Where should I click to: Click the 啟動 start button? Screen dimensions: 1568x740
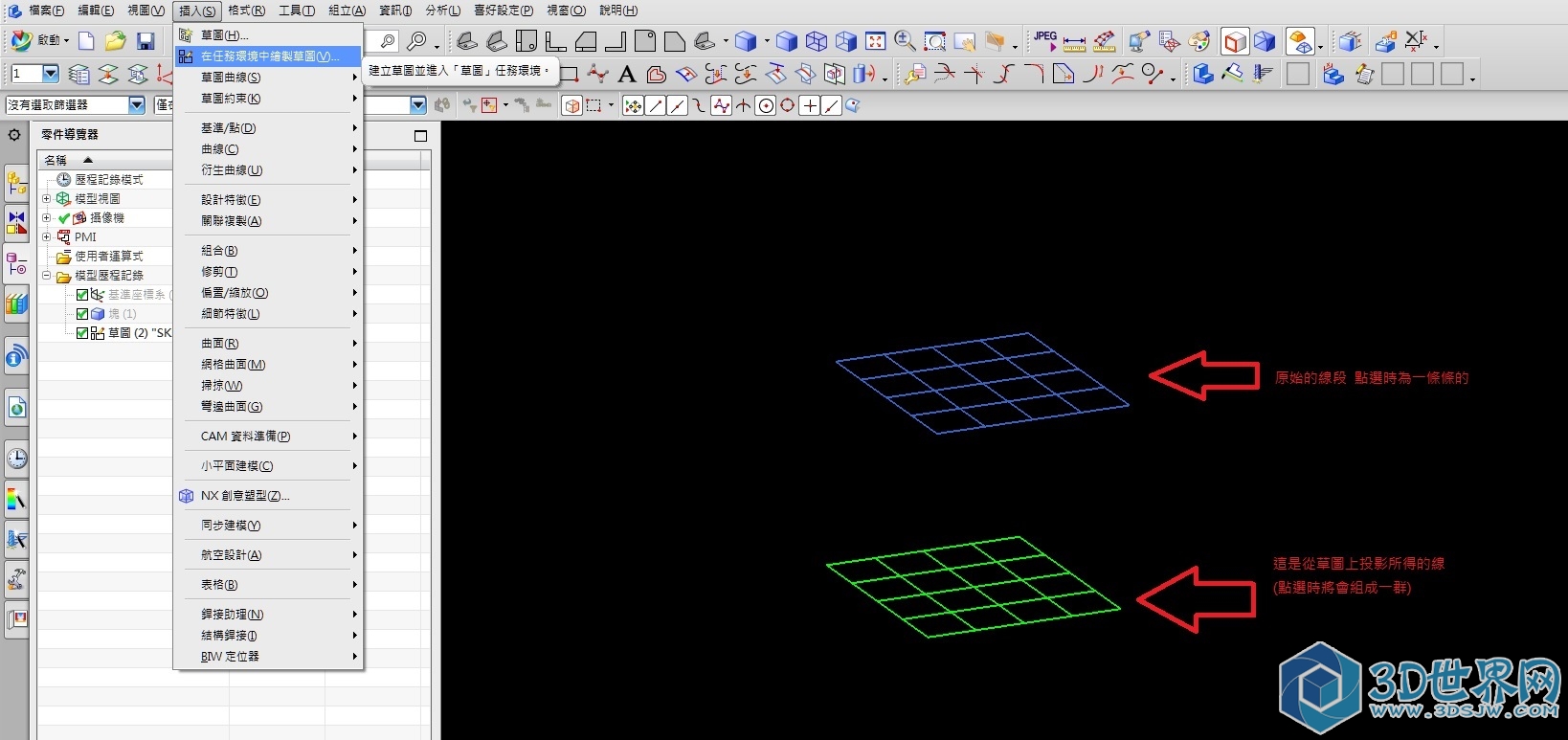(x=40, y=41)
